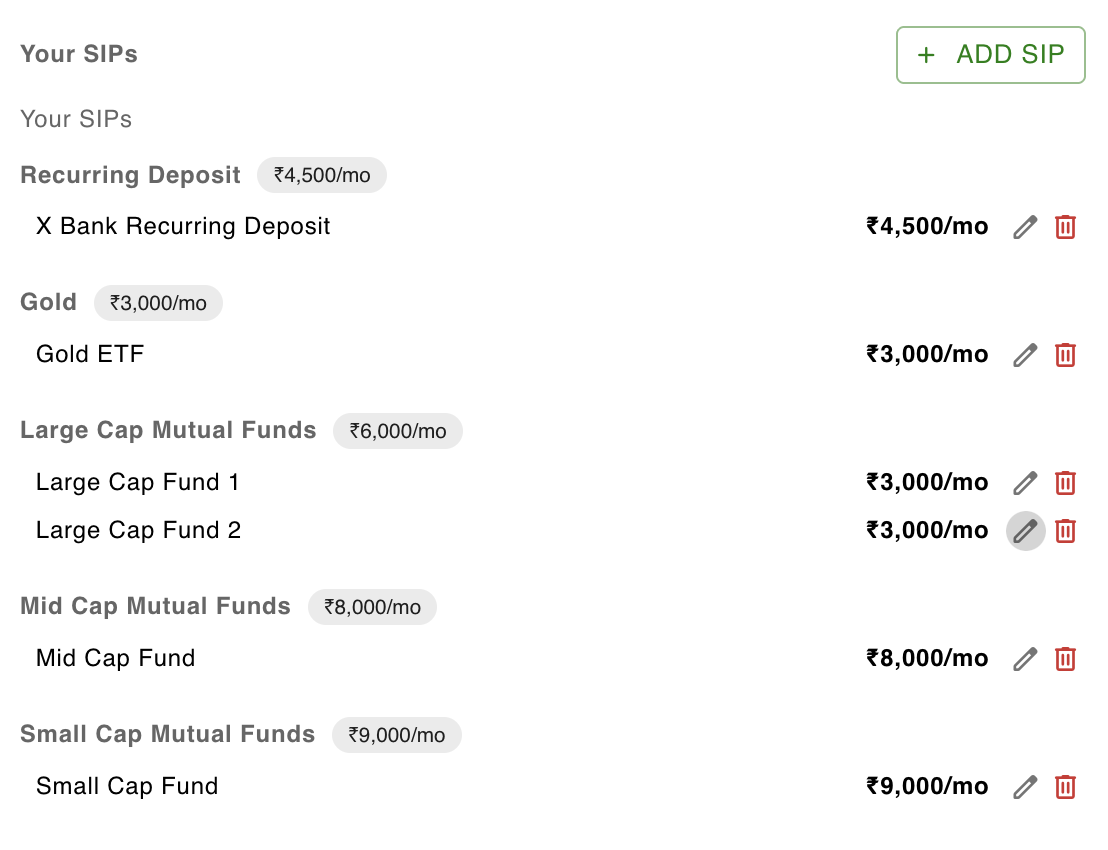Delete the Gold ETF SIP
Viewport: 1108px width, 850px height.
tap(1065, 355)
